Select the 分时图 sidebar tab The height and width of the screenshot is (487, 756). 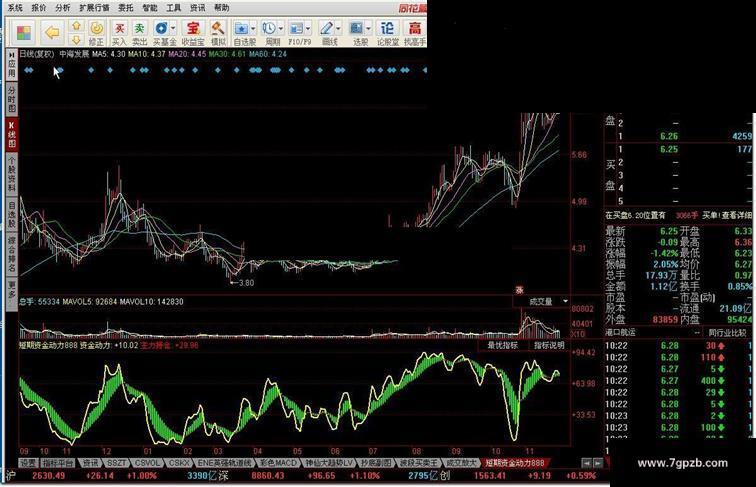tap(12, 99)
